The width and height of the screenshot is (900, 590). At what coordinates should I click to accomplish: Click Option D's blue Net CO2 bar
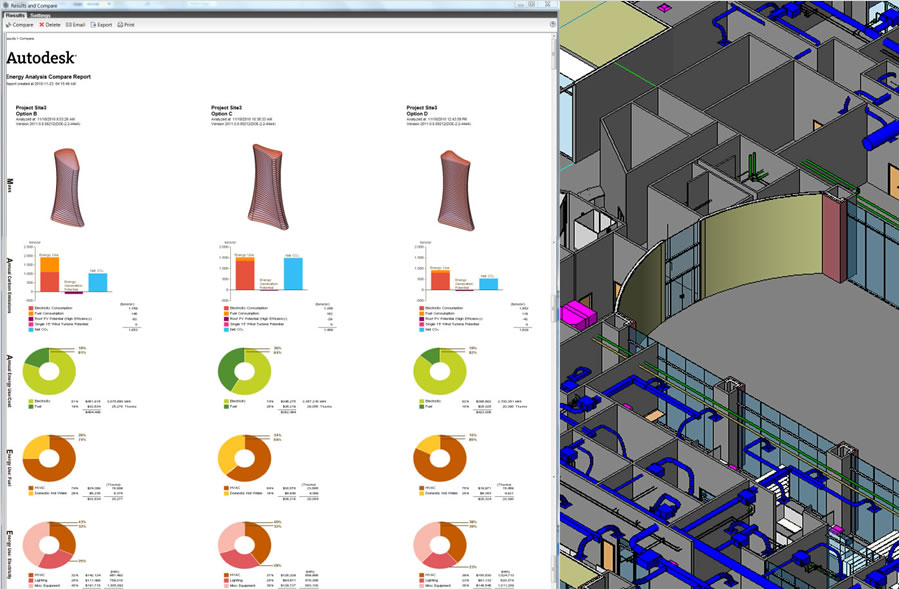click(x=488, y=284)
